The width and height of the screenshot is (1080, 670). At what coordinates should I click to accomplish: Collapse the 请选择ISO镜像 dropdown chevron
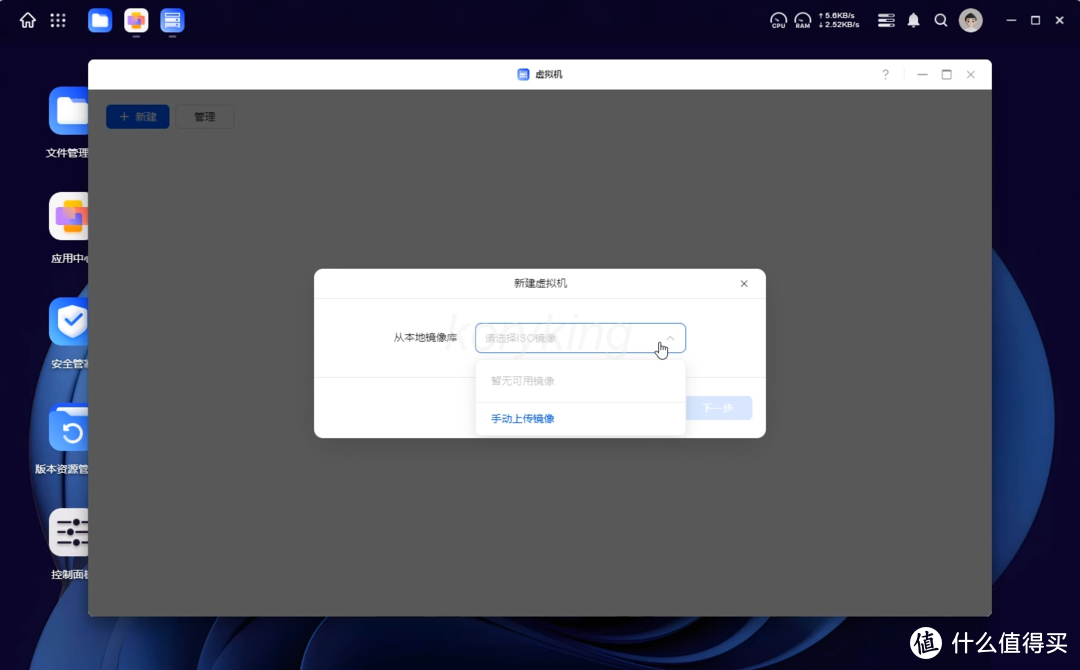click(x=669, y=338)
